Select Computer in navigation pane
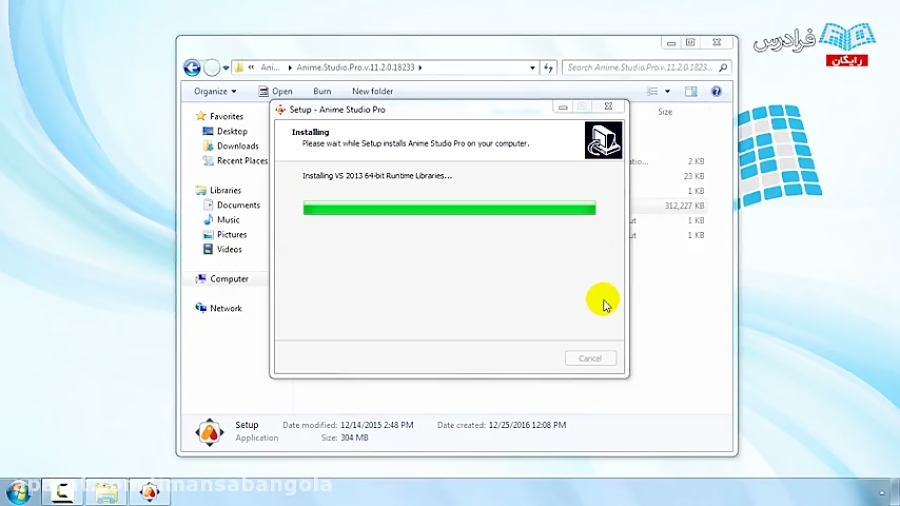The image size is (900, 506). coord(229,279)
